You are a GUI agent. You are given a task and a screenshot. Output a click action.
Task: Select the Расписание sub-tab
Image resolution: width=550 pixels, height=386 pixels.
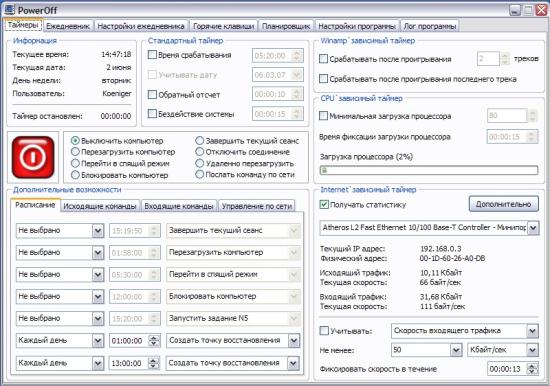coord(35,205)
